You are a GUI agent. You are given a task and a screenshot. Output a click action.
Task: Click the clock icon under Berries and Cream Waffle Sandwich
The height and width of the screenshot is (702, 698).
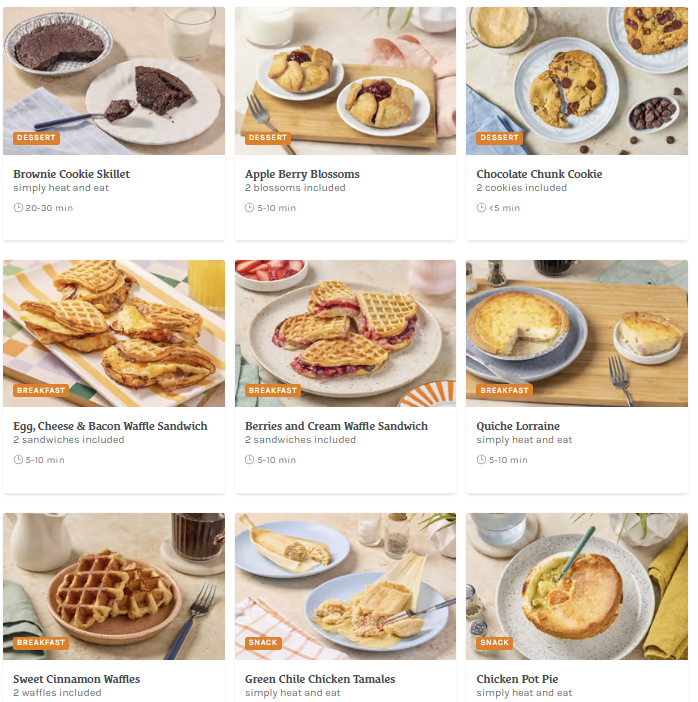[249, 460]
